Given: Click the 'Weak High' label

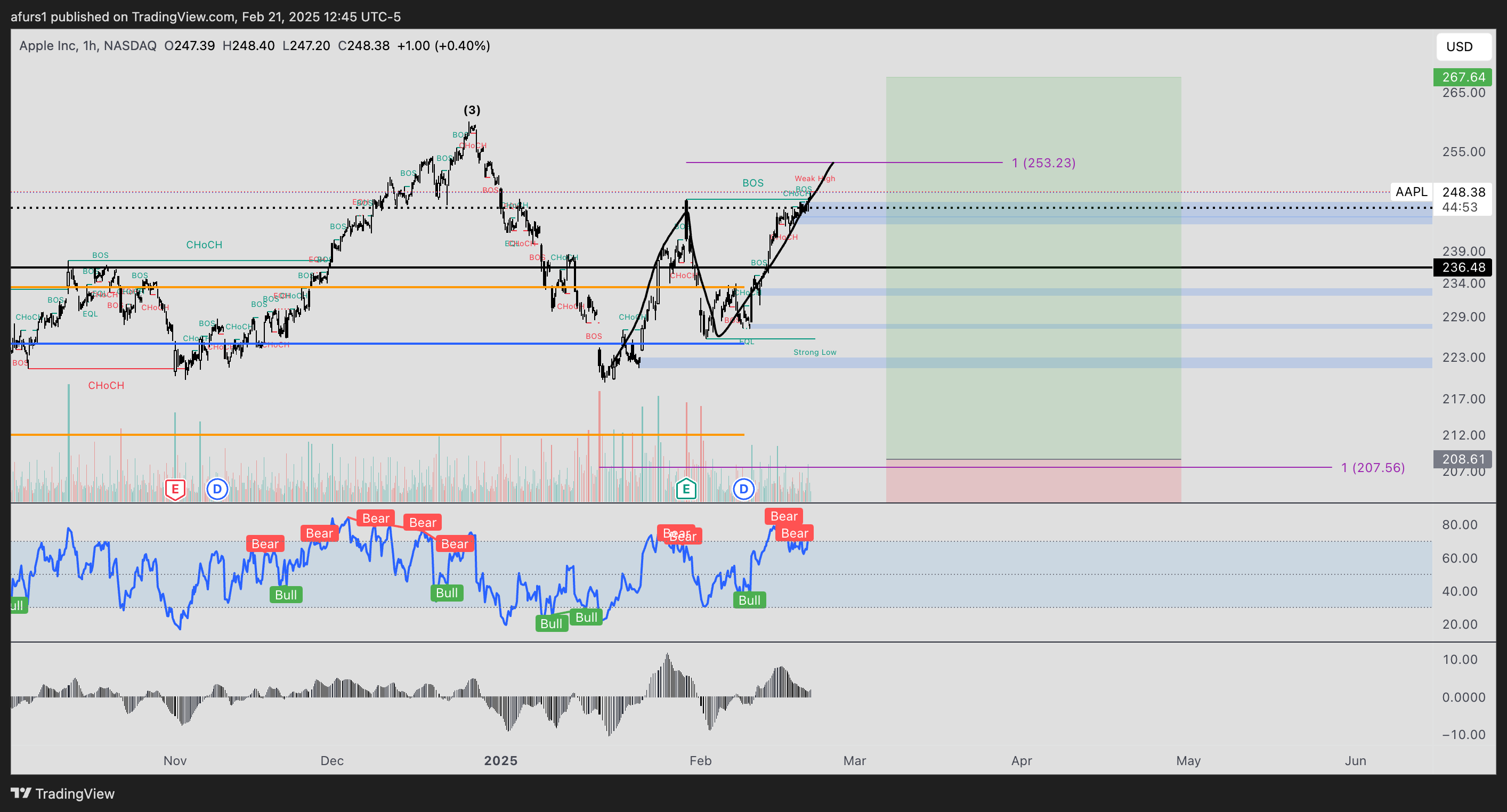Looking at the screenshot, I should 814,178.
